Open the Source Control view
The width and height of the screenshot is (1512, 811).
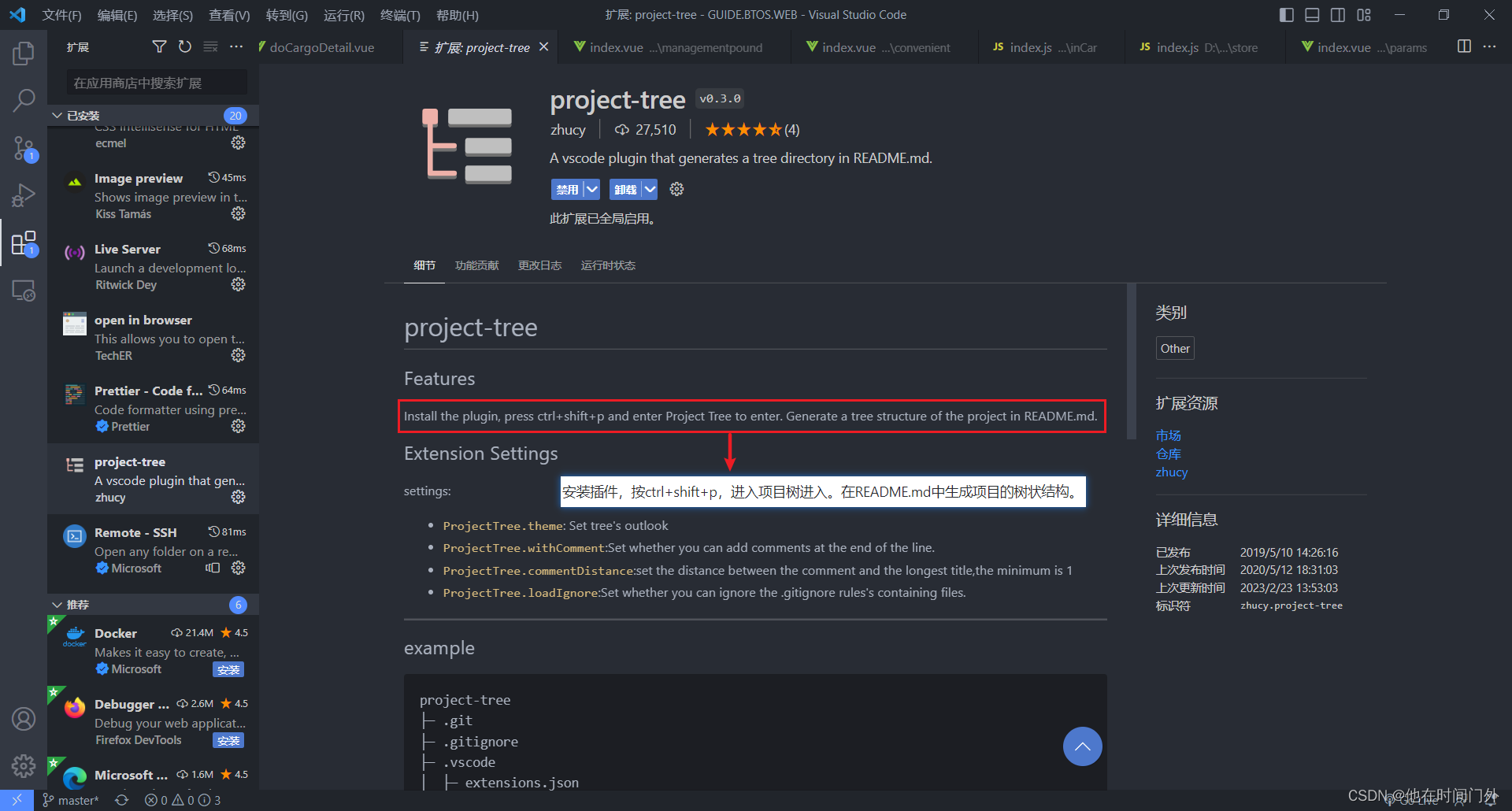24,148
